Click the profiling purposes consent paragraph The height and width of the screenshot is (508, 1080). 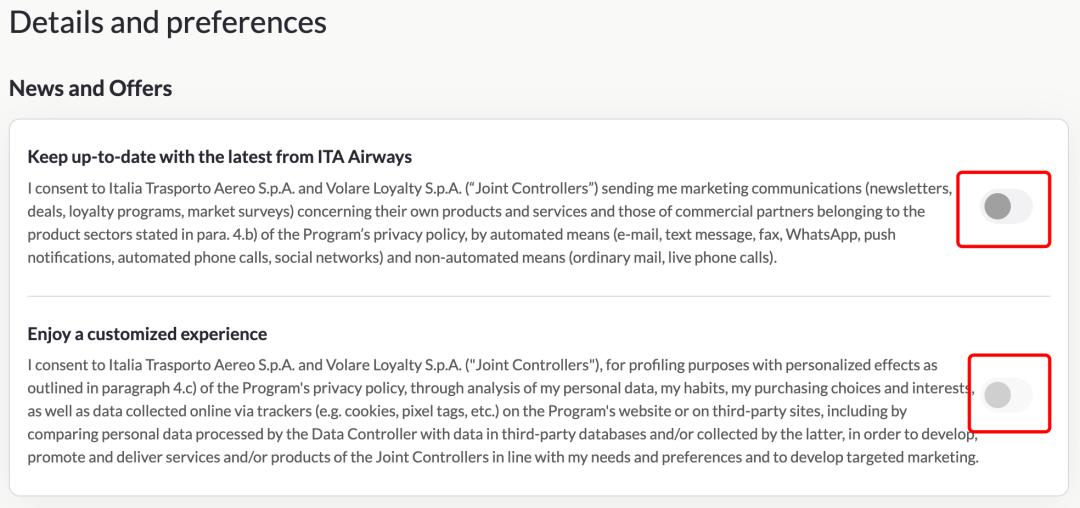pos(503,411)
